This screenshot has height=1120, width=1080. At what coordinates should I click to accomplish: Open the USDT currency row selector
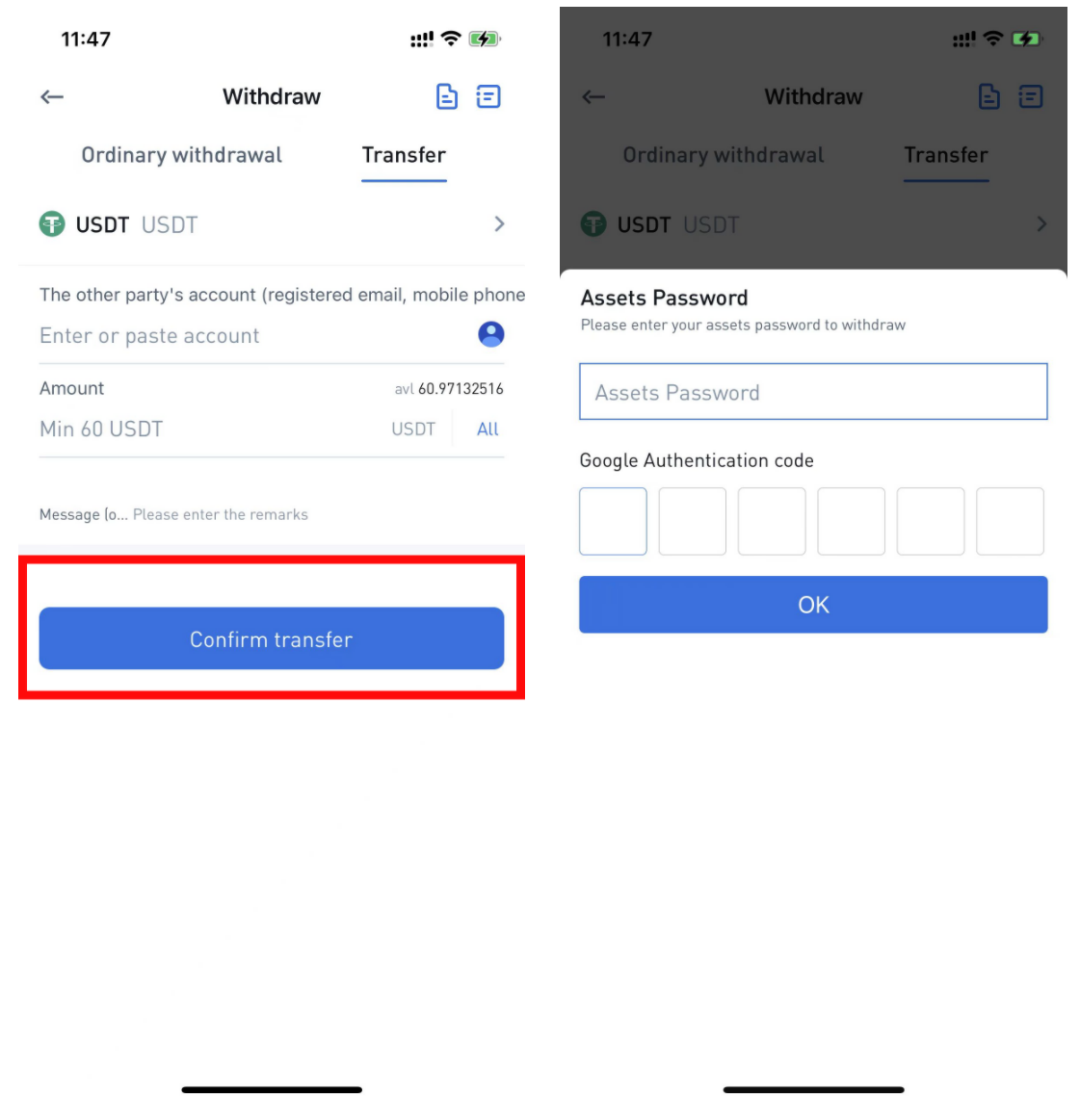click(272, 224)
